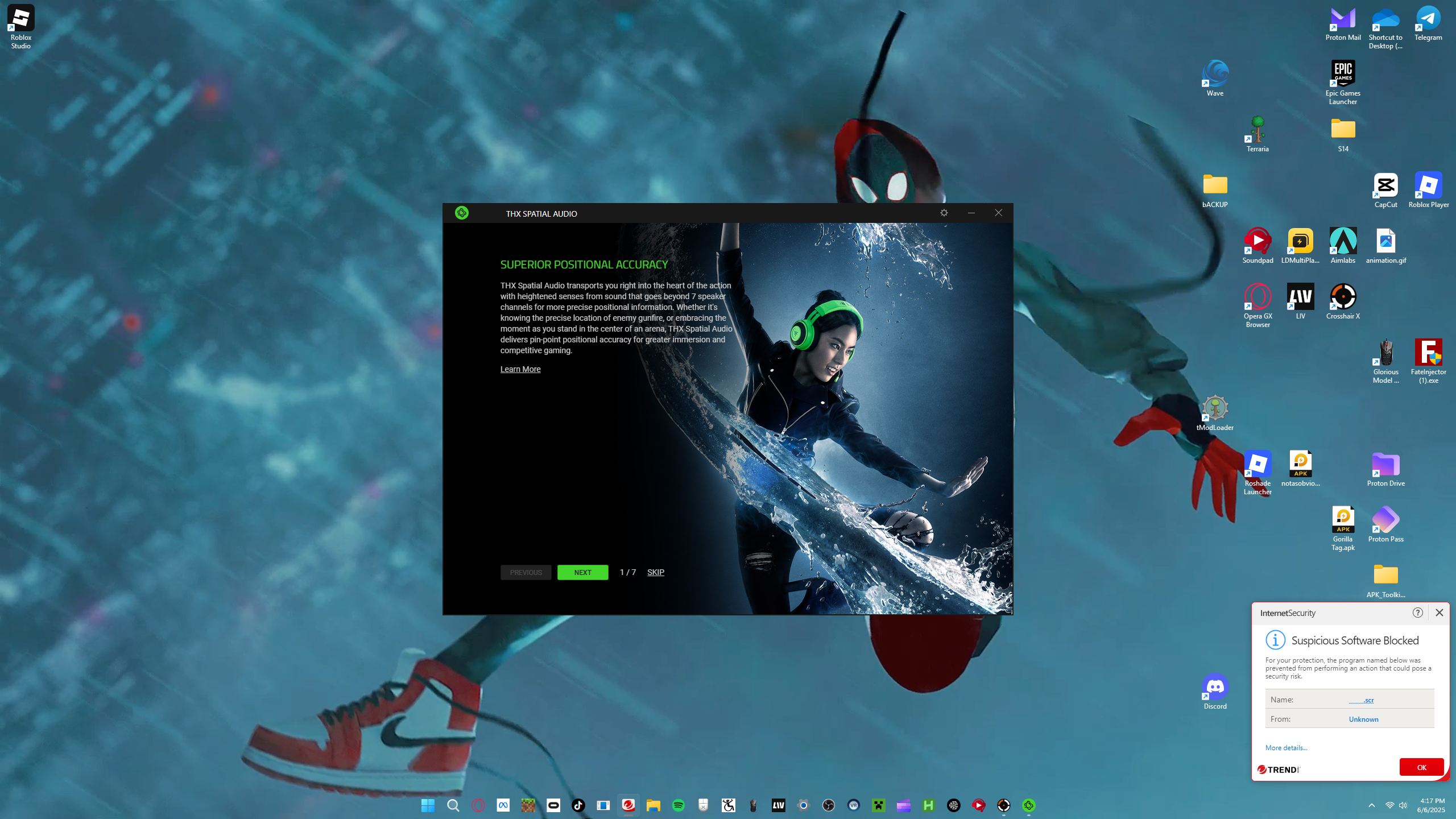Select the Shortcut to Desktop OneDrive icon
Viewport: 1456px width, 819px height.
tap(1385, 27)
